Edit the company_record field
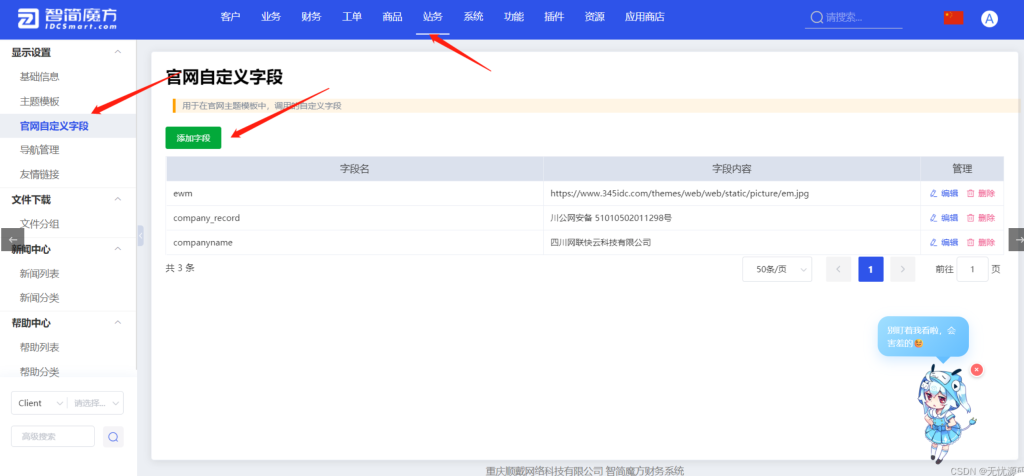Image resolution: width=1024 pixels, height=476 pixels. coord(944,218)
